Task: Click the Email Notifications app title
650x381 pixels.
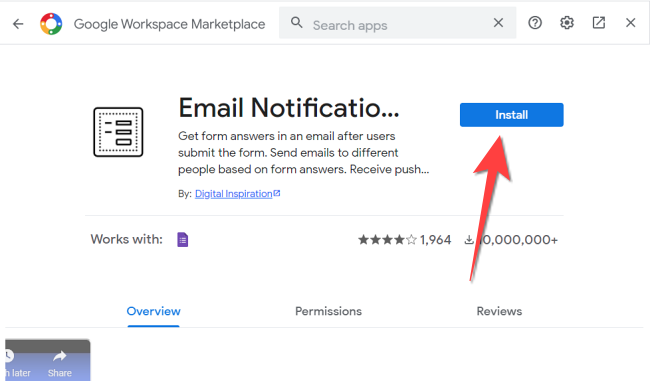Action: pos(289,108)
